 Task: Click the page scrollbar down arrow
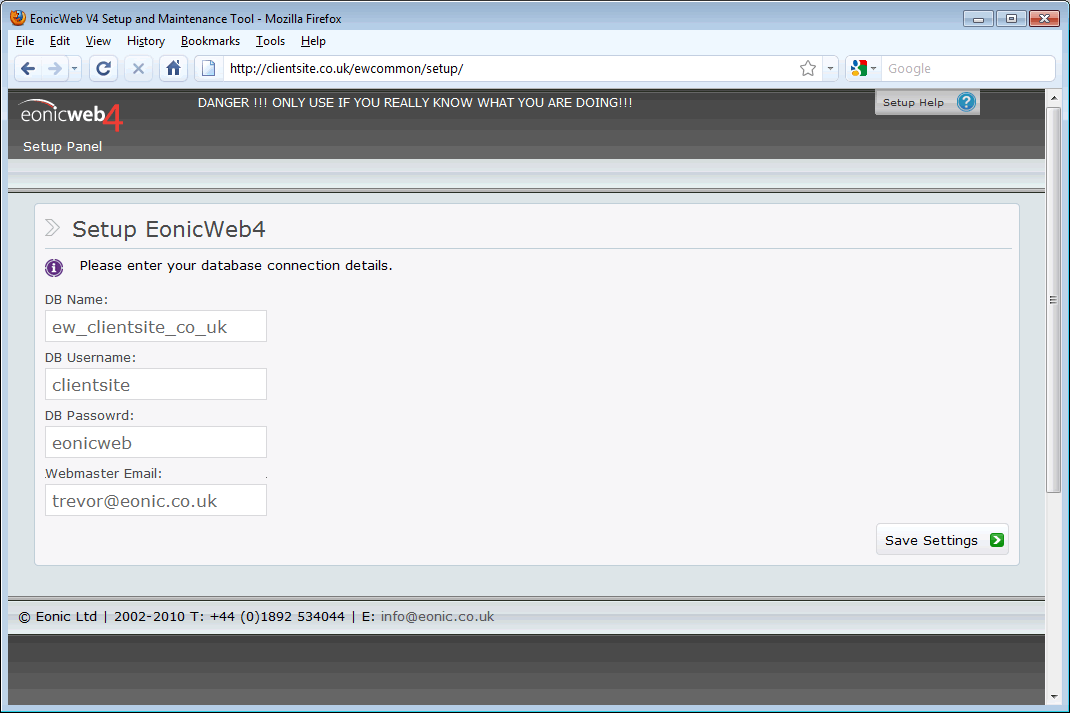1054,697
